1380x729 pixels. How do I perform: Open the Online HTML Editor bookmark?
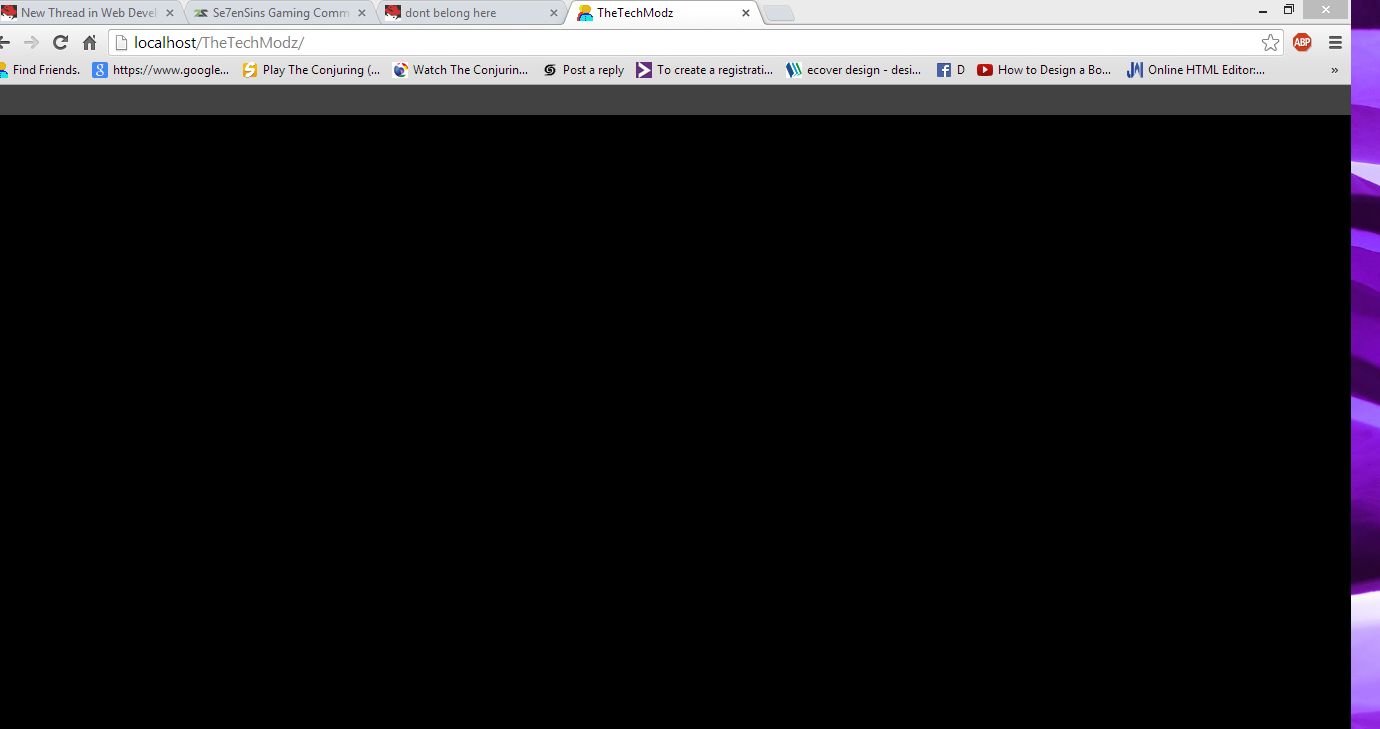(x=1196, y=70)
